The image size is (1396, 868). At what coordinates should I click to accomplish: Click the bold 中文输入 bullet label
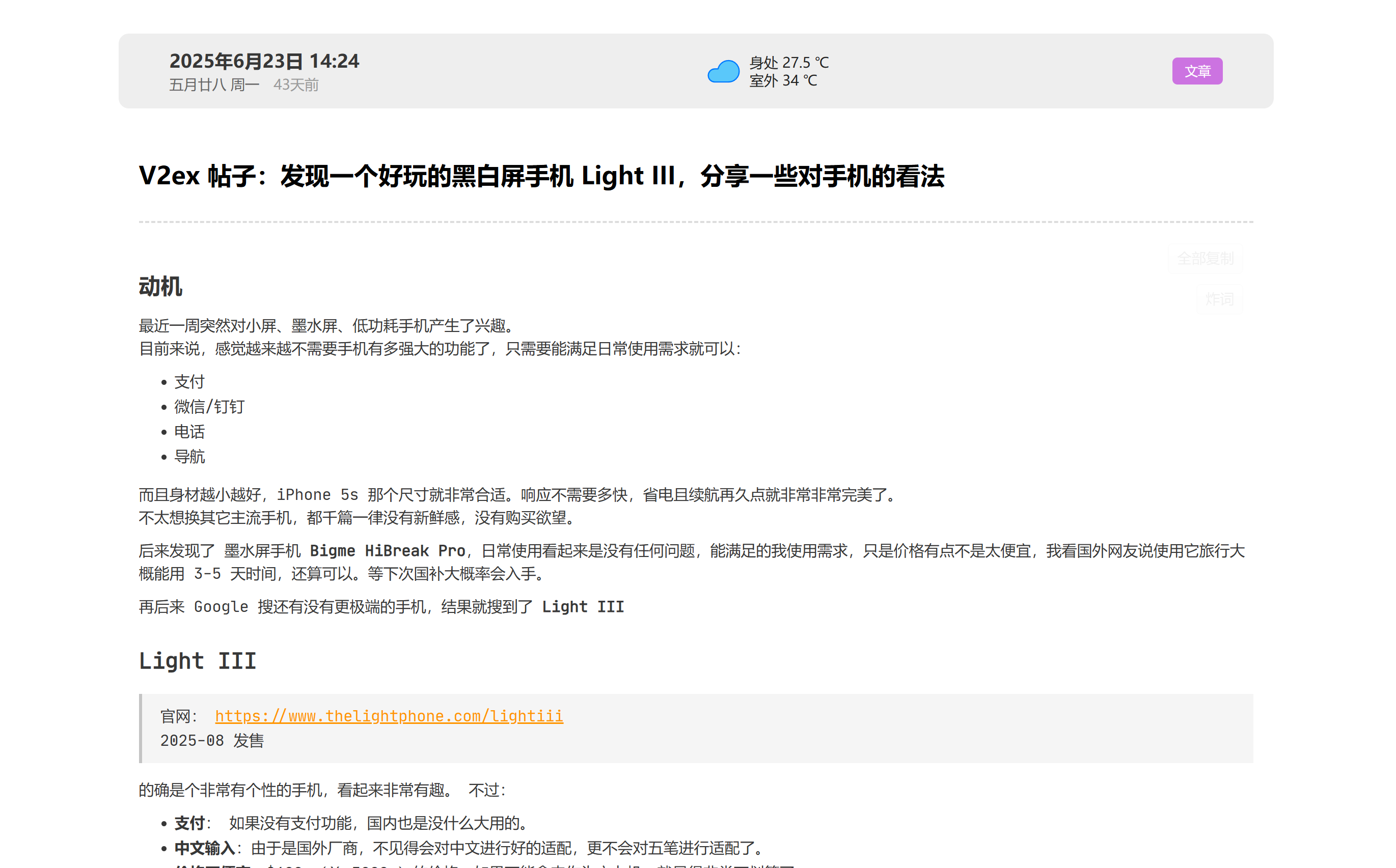coord(205,848)
